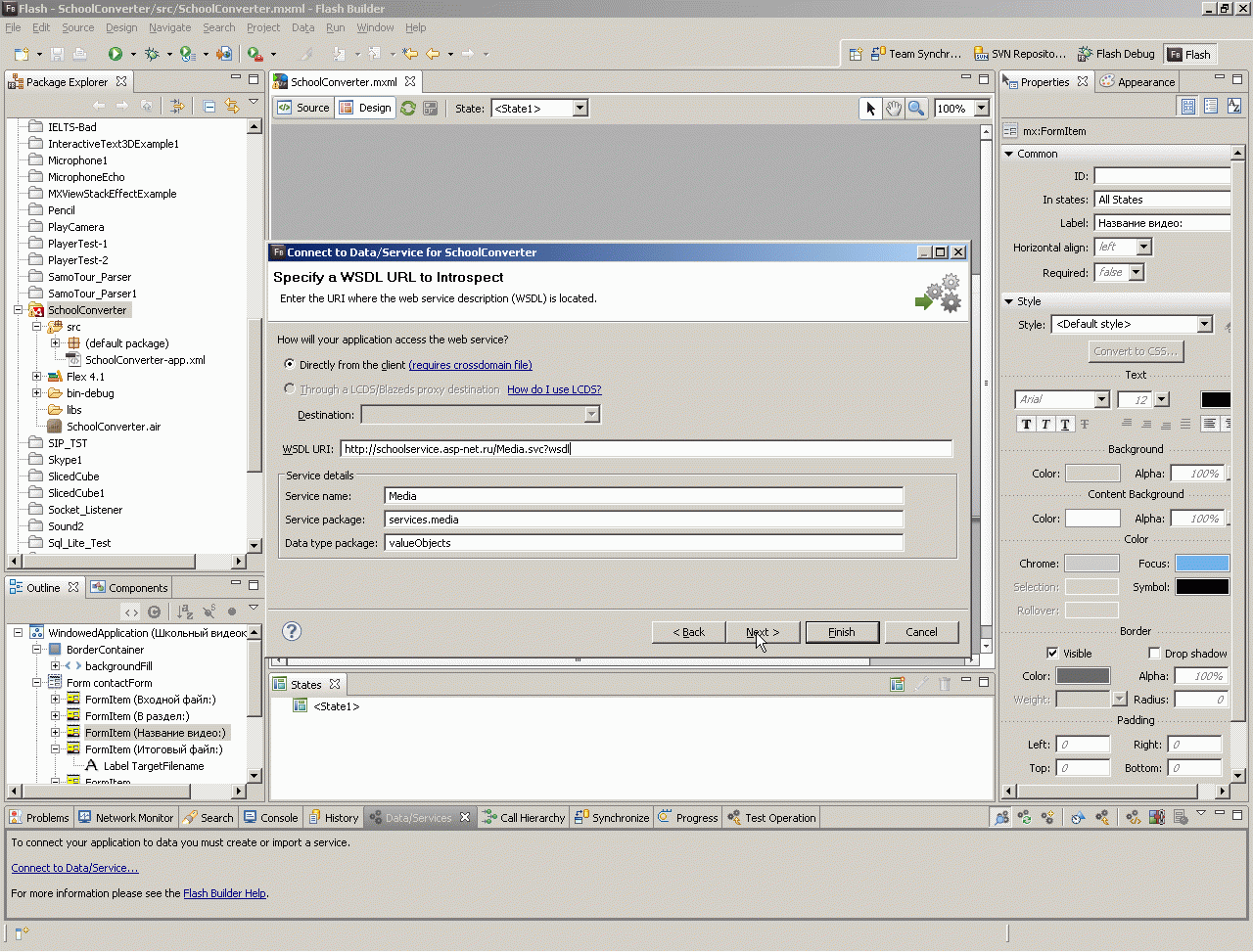Click the Focus color swatch
The width and height of the screenshot is (1253, 952).
pos(1202,564)
